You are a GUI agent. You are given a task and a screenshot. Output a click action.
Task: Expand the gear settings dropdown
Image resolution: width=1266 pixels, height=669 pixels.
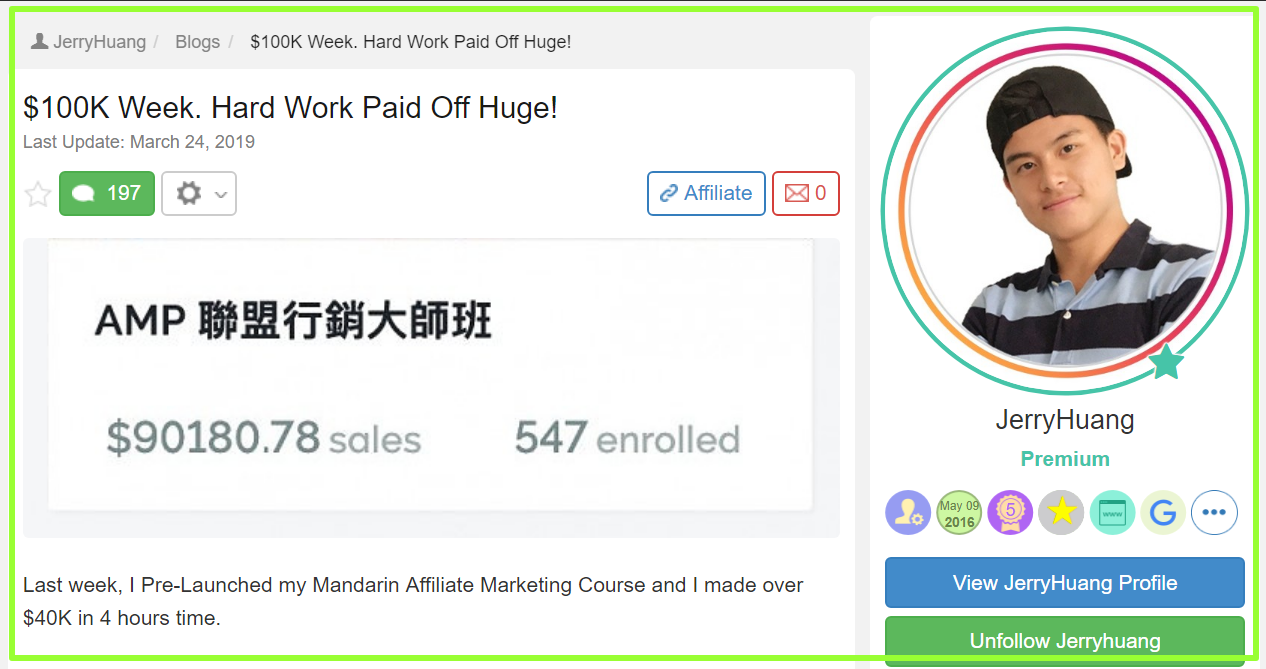[199, 193]
